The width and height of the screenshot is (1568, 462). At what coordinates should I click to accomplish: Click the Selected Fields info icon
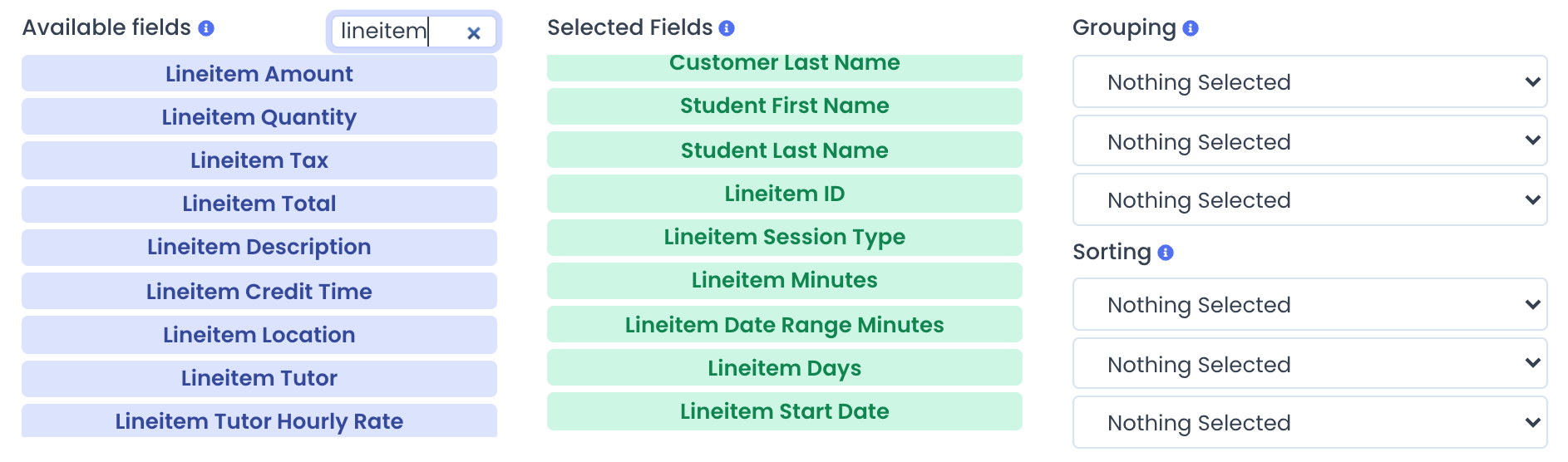pyautogui.click(x=727, y=28)
